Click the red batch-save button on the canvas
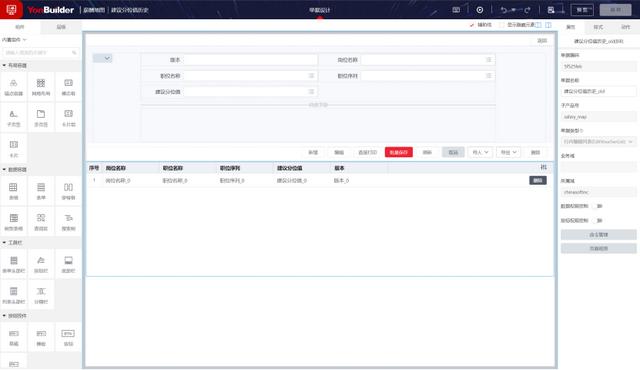This screenshot has width=640, height=370. [x=399, y=152]
